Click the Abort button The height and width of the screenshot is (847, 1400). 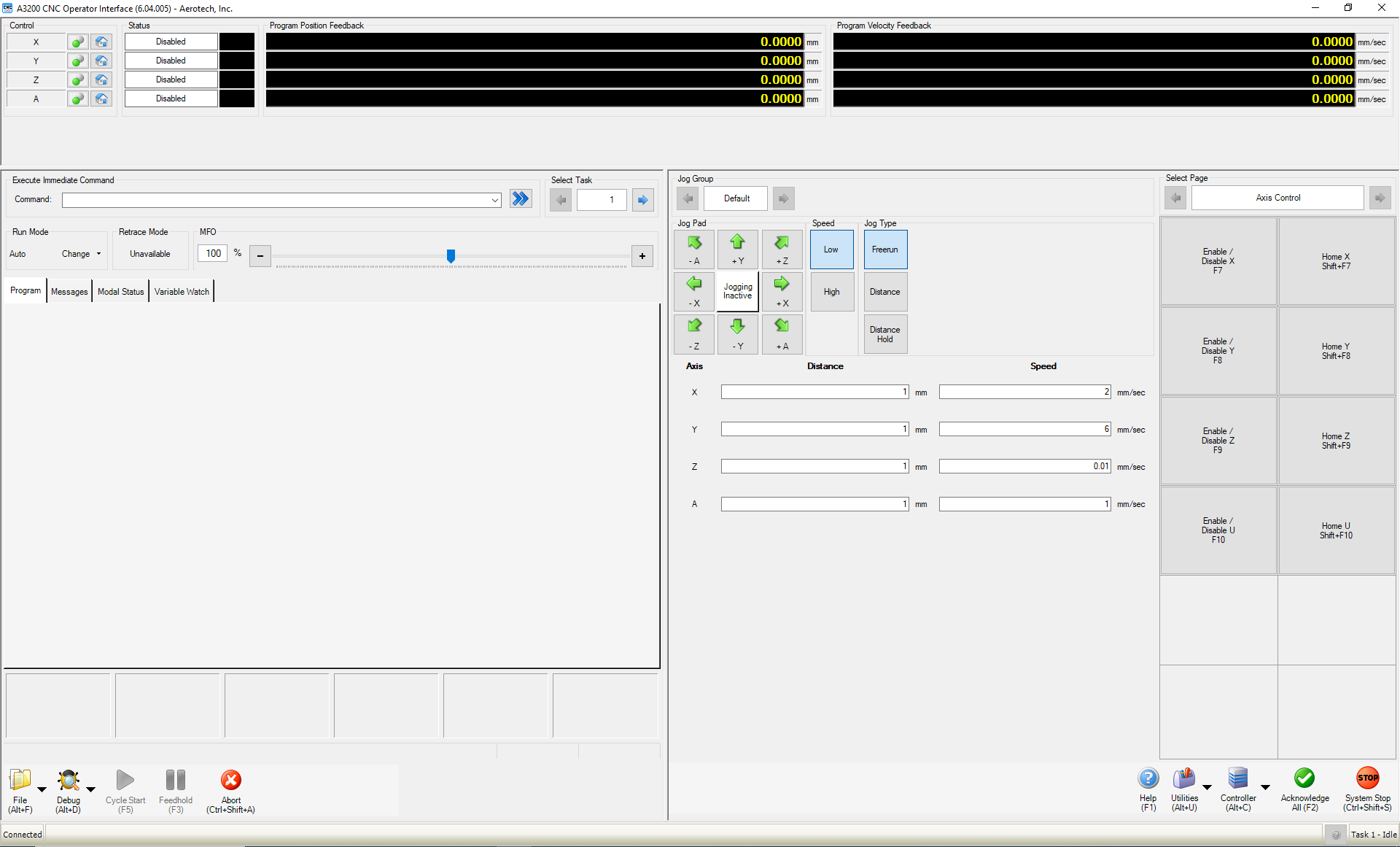231,791
